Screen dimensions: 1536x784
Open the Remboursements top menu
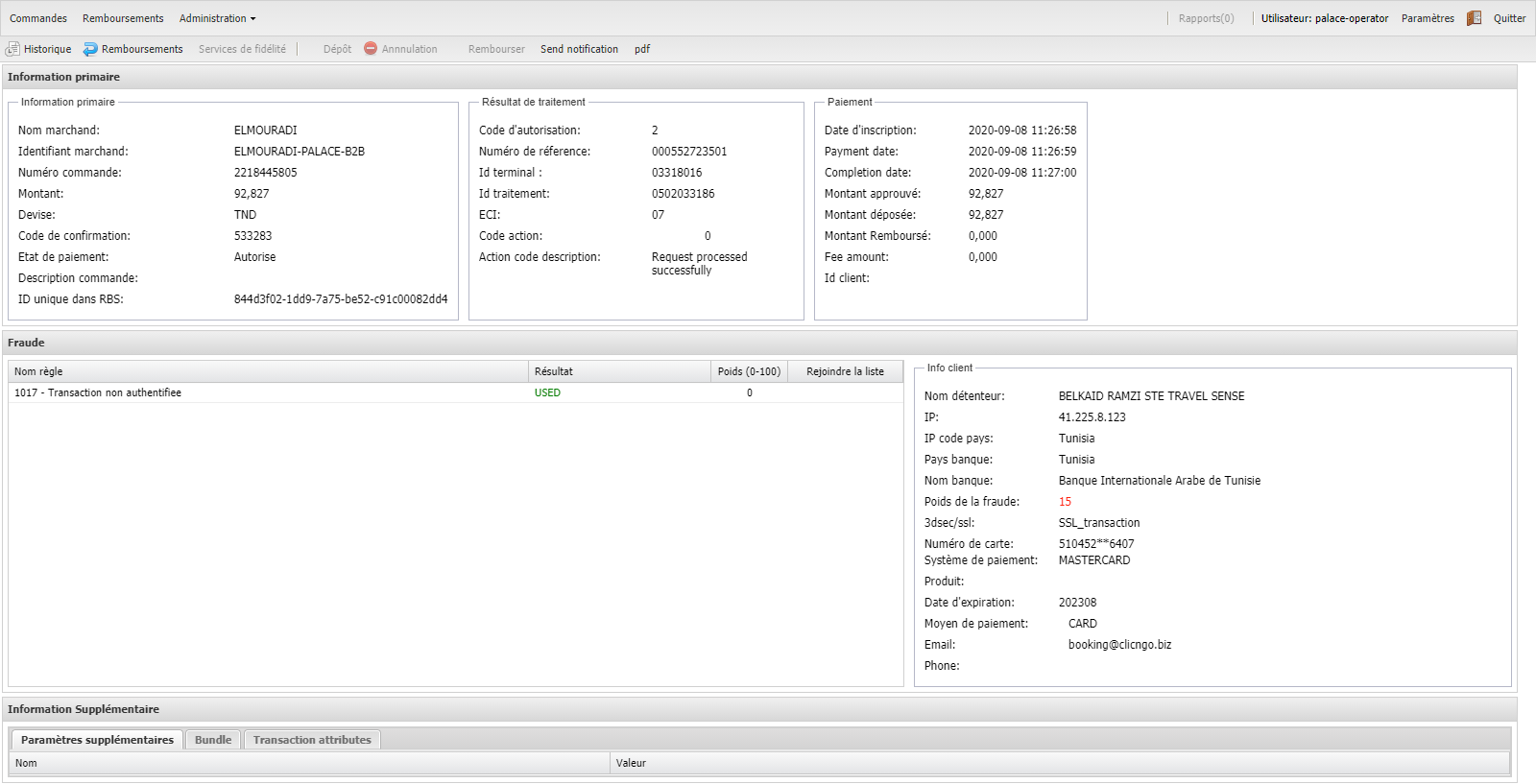[123, 18]
